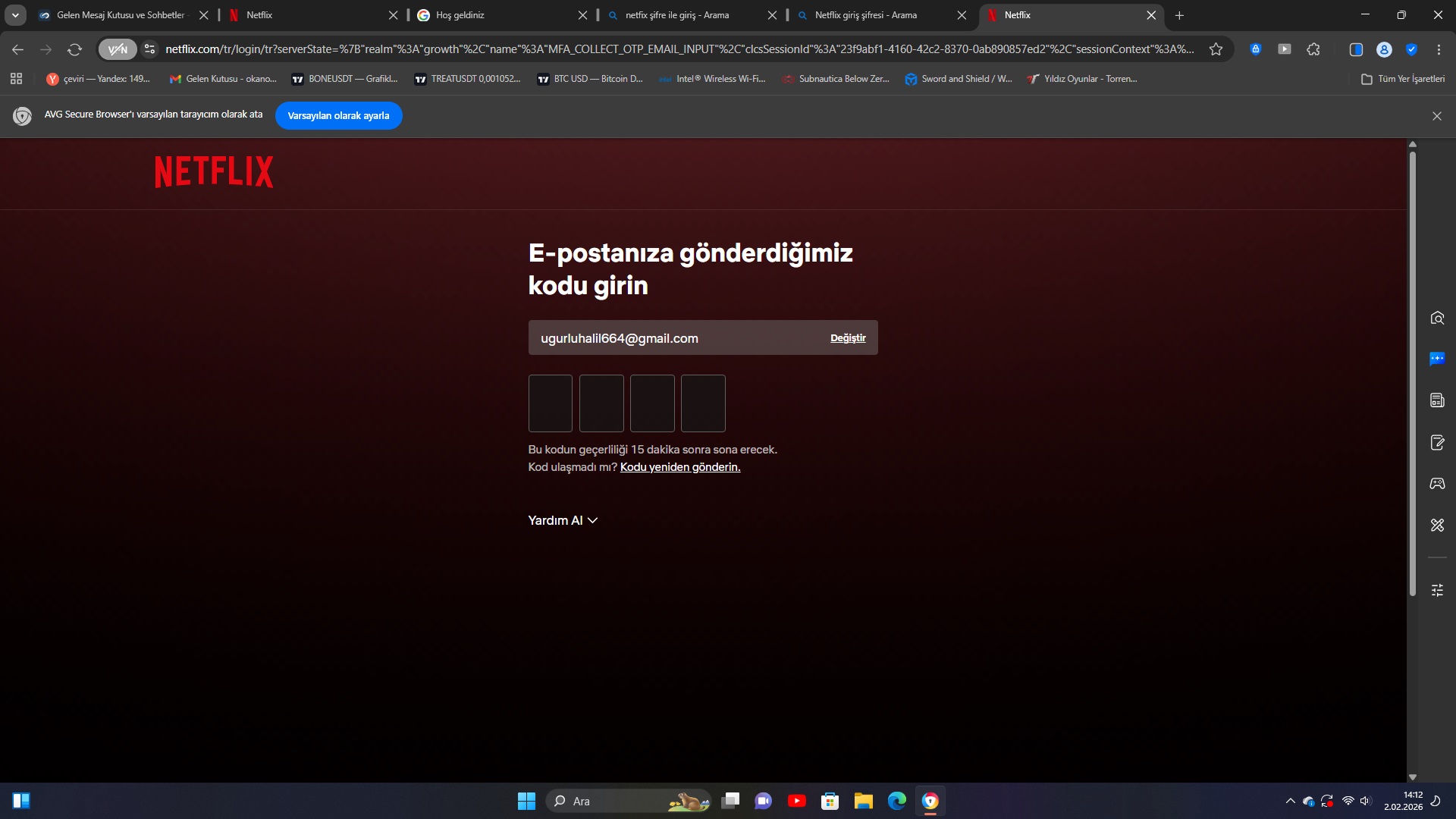This screenshot has width=1456, height=819.
Task: Open Subnautica Below Zero bookmark
Action: pos(835,79)
